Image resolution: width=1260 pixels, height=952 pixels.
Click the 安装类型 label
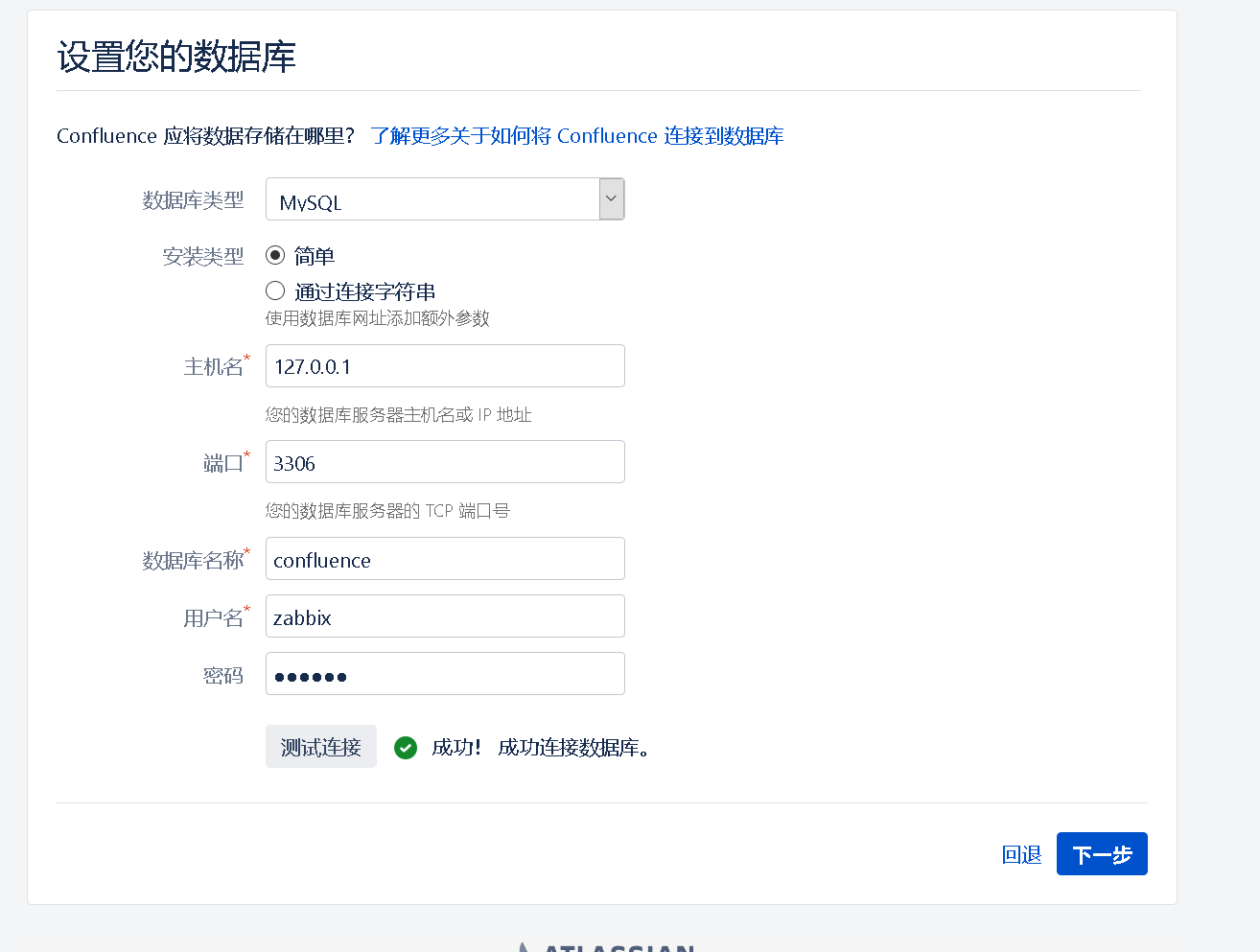[x=203, y=257]
